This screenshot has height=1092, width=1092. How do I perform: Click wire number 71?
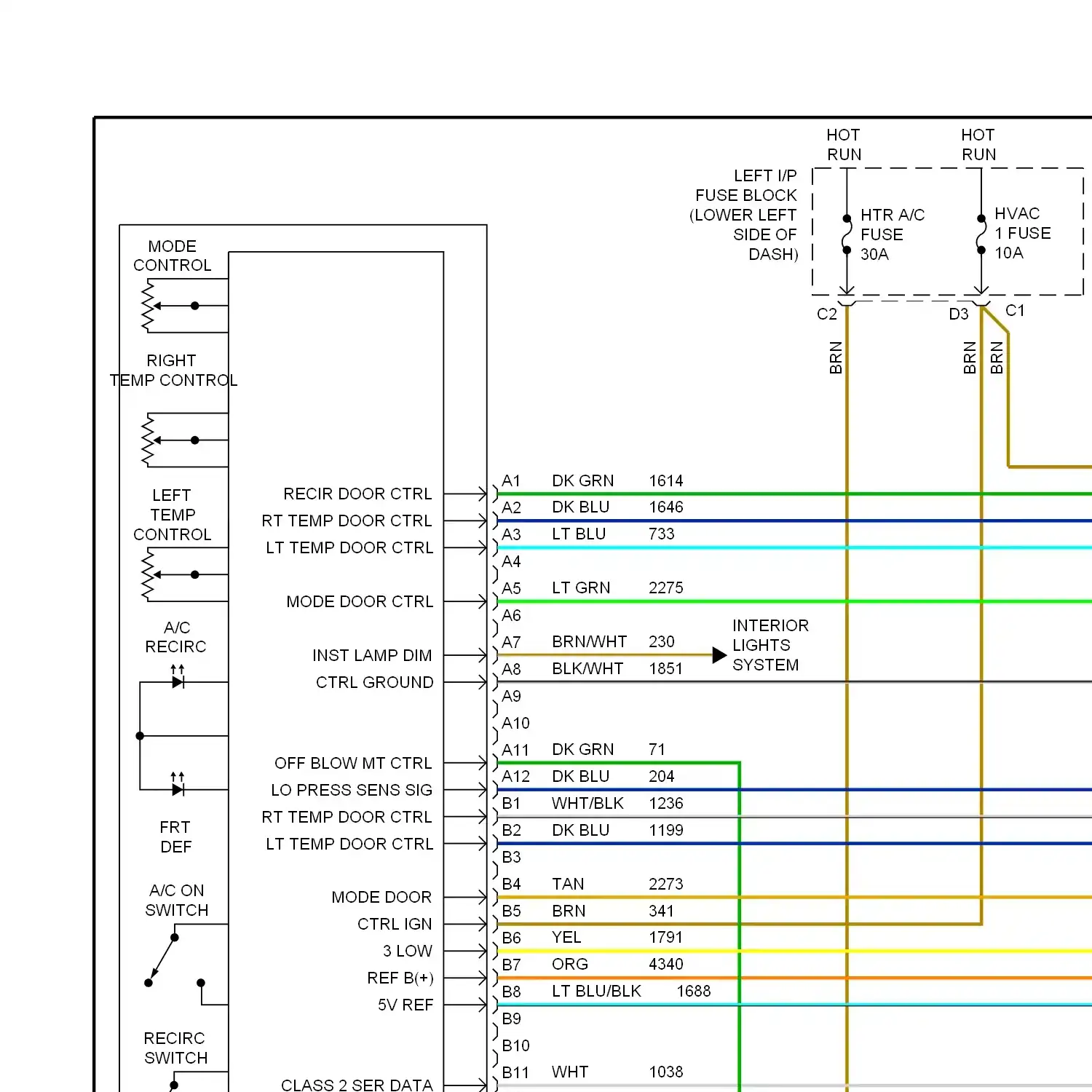pyautogui.click(x=657, y=749)
